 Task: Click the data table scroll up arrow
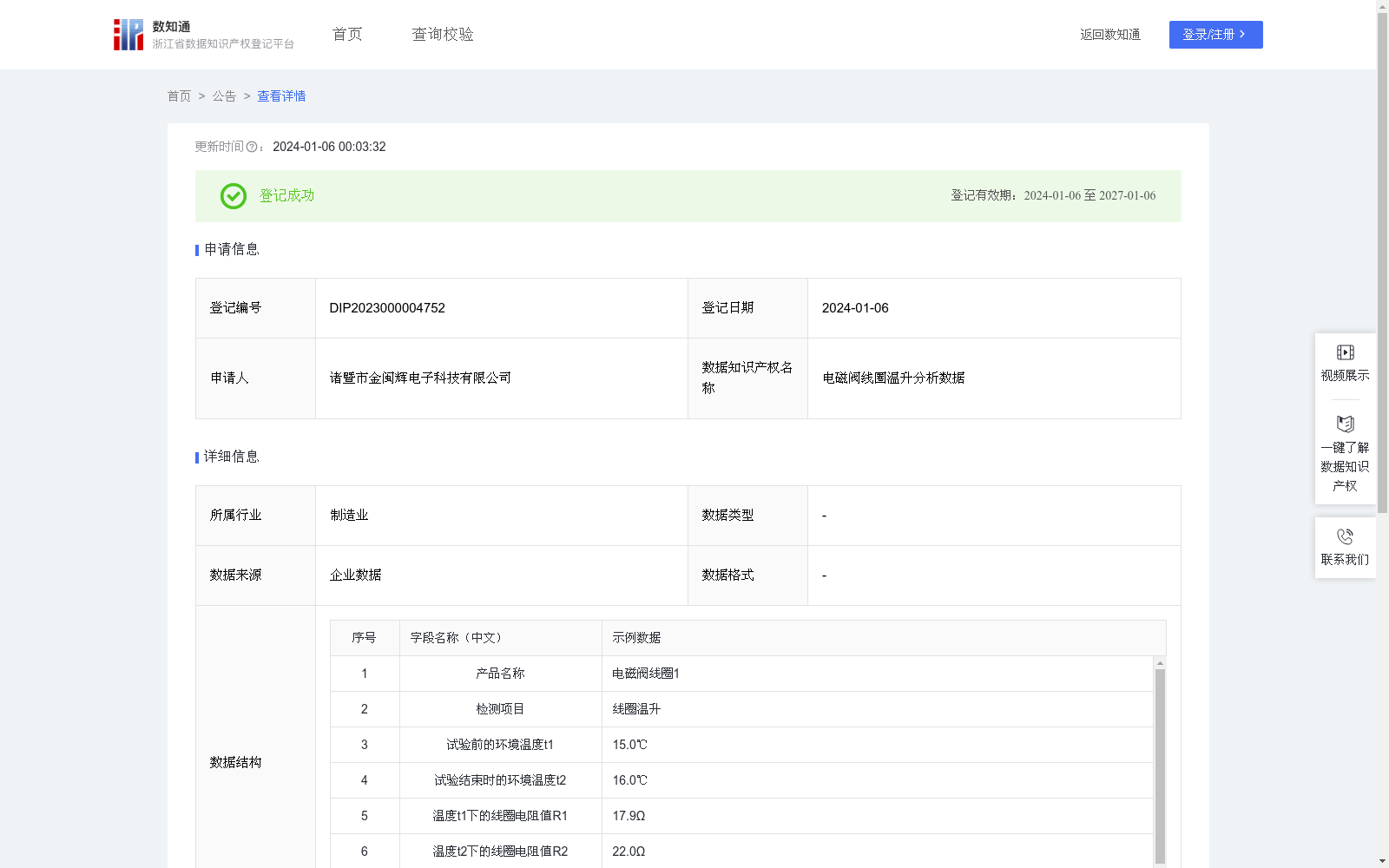pos(1160,663)
